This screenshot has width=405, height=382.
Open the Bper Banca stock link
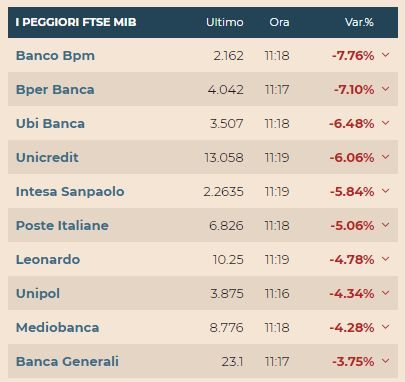(55, 90)
